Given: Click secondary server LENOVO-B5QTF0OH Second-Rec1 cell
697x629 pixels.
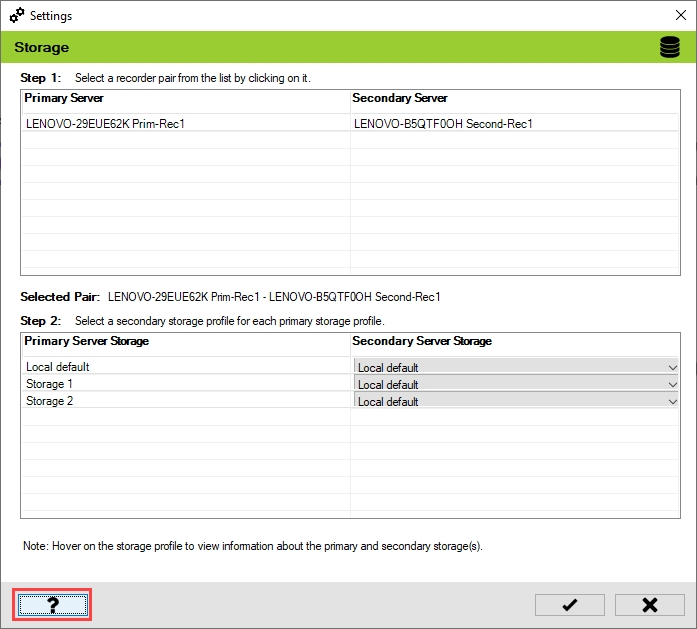Looking at the screenshot, I should [x=443, y=124].
